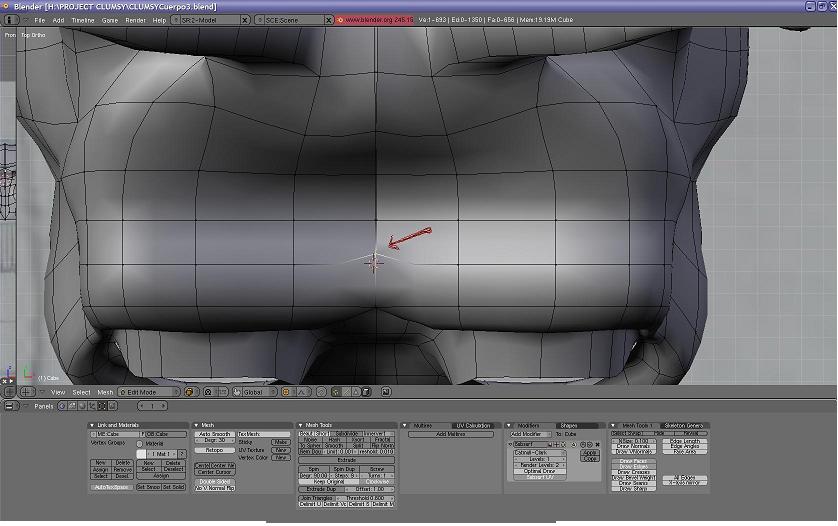This screenshot has height=526, width=838.
Task: Click the Object context icon in Panels header
Action: click(x=92, y=406)
